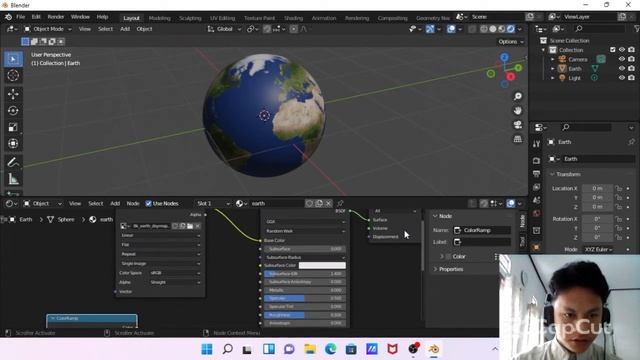Image resolution: width=640 pixels, height=360 pixels.
Task: Expand the Camera in outliner
Action: point(553,59)
